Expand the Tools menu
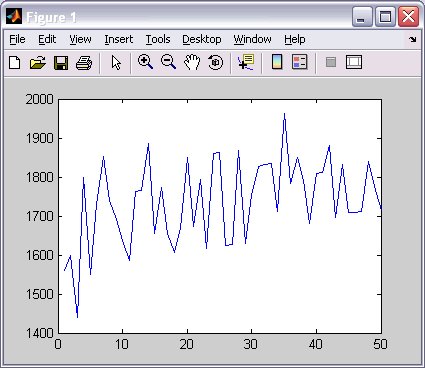425x368 pixels. pyautogui.click(x=158, y=39)
